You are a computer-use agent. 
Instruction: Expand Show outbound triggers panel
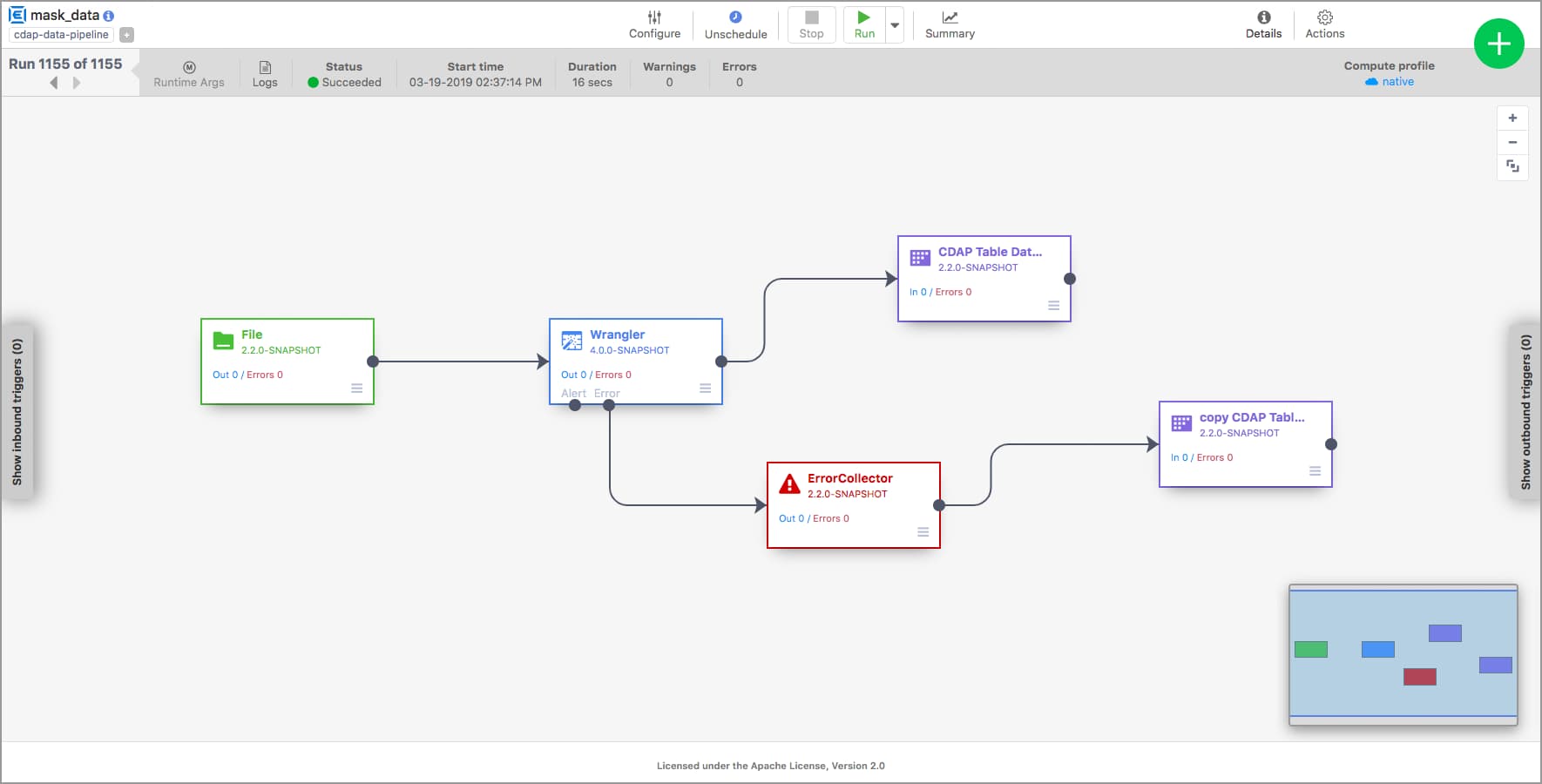click(1525, 412)
